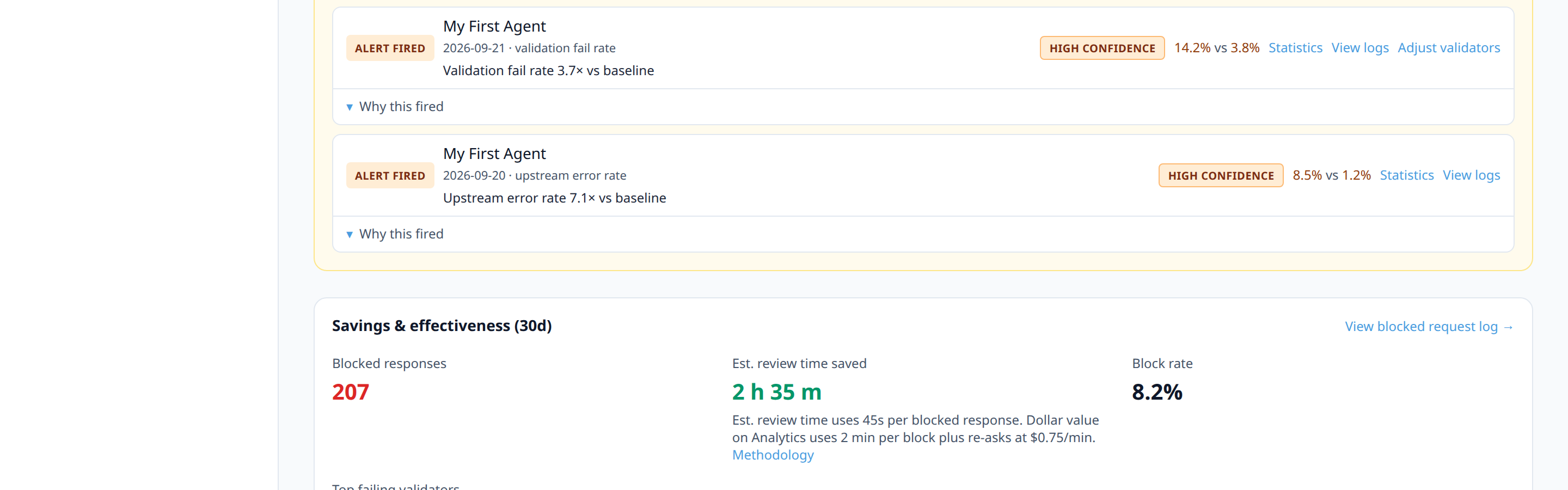Click the '2026-09-21 · validation fail rate' line
The image size is (1568, 490).
529,48
